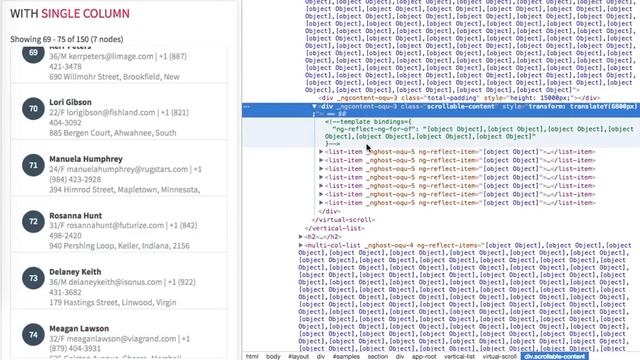
Task: Click the rosannahunt@futurize.com email line
Action: coord(123,225)
